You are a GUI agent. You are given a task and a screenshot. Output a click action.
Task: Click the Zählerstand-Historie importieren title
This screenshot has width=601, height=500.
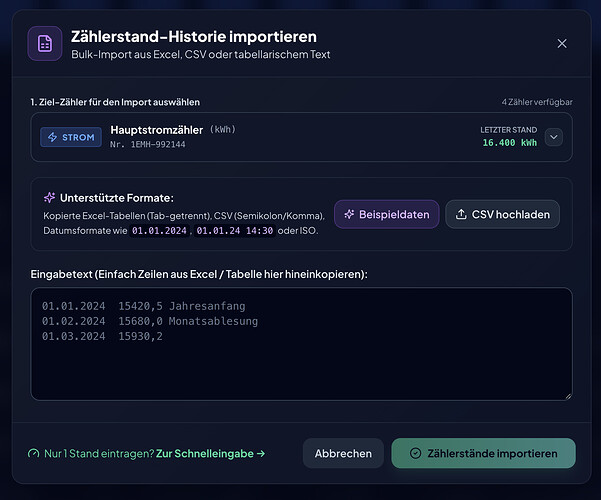click(194, 37)
